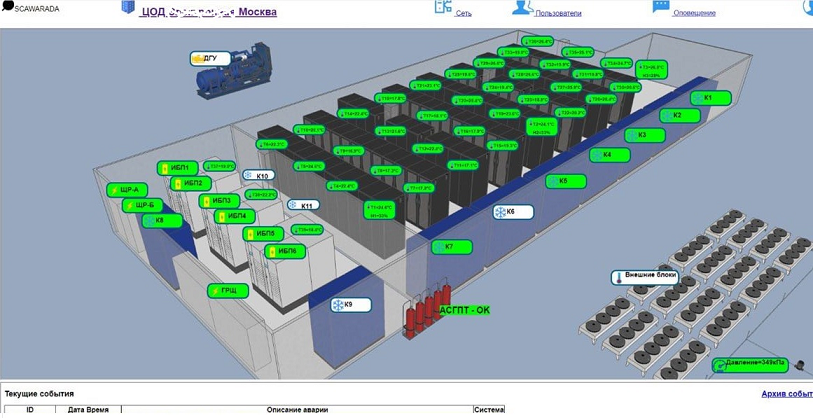Viewport: 813px width, 418px height.
Task: Click the АСГПТ - OK fire suppression status
Action: pos(465,310)
